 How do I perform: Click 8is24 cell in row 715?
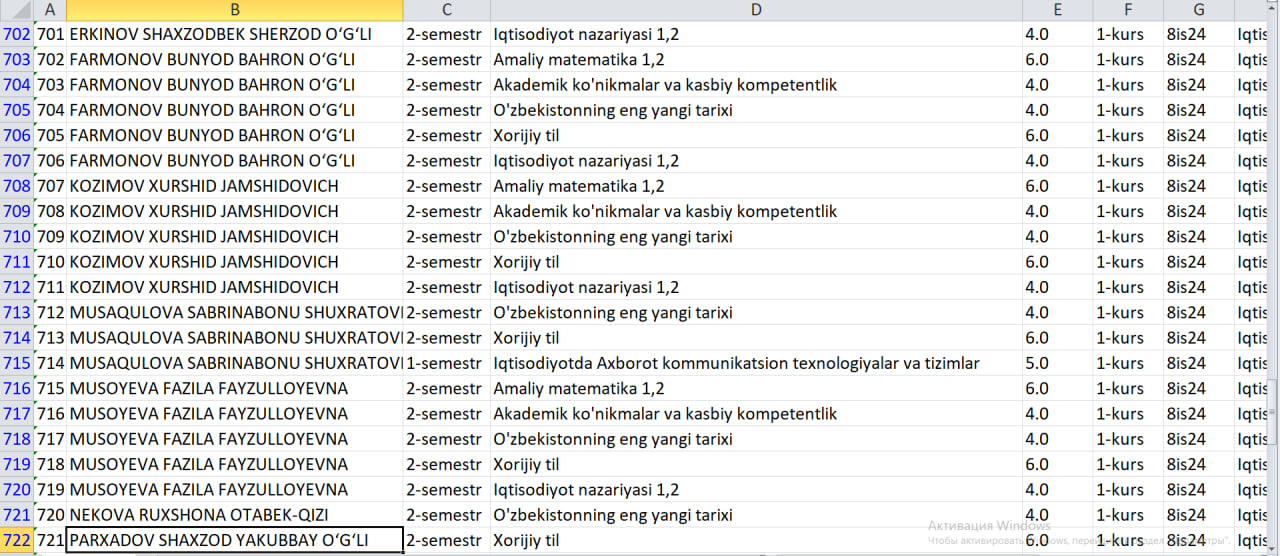pyautogui.click(x=1199, y=363)
